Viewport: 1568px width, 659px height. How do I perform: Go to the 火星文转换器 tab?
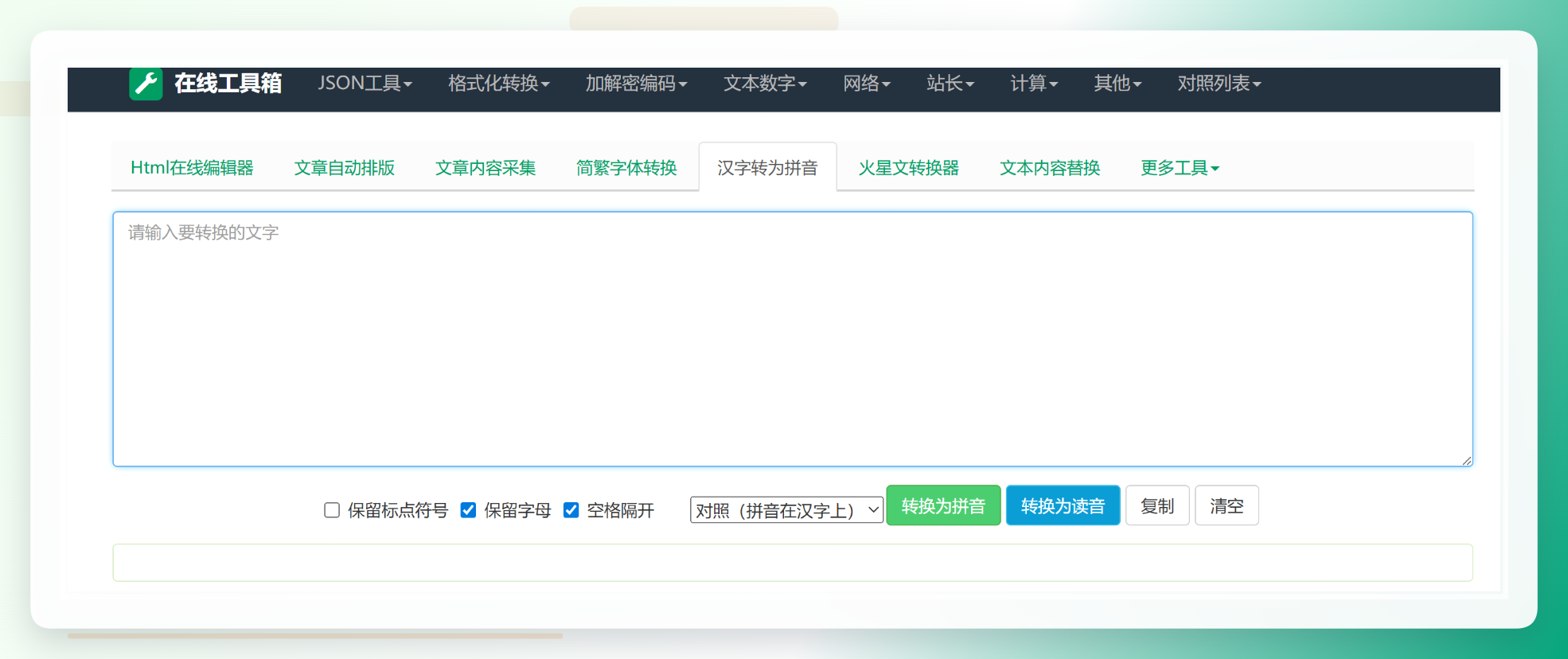909,168
